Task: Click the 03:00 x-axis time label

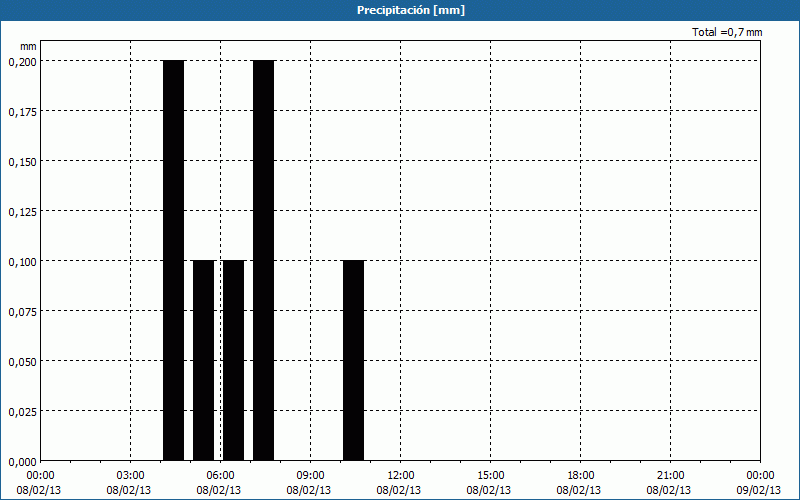Action: coord(131,476)
